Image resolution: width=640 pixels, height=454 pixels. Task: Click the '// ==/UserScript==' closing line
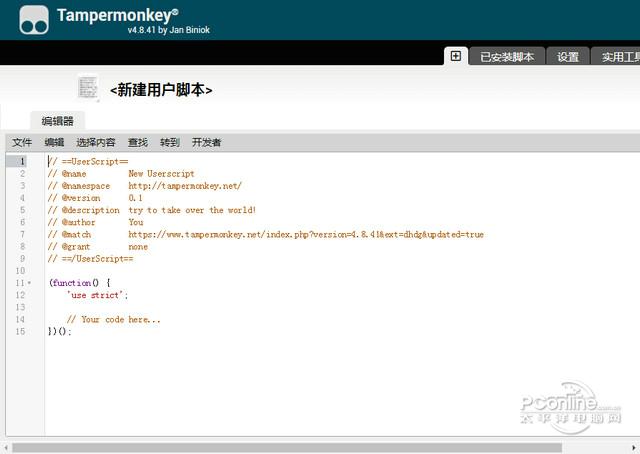tap(91, 259)
